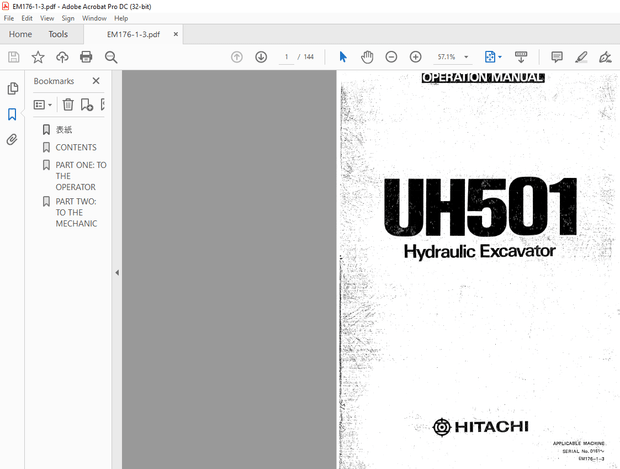The image size is (620, 469).
Task: Click the upload to cloud icon
Action: coord(62,57)
